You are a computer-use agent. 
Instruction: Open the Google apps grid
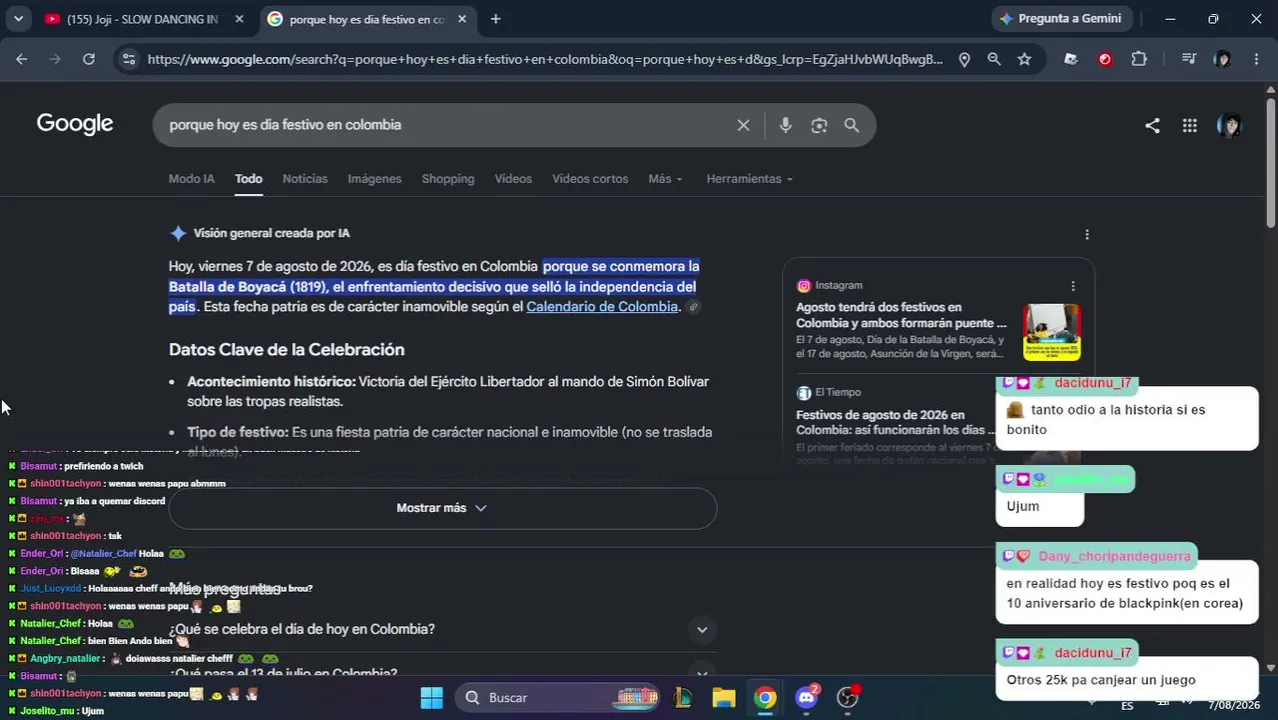point(1189,125)
